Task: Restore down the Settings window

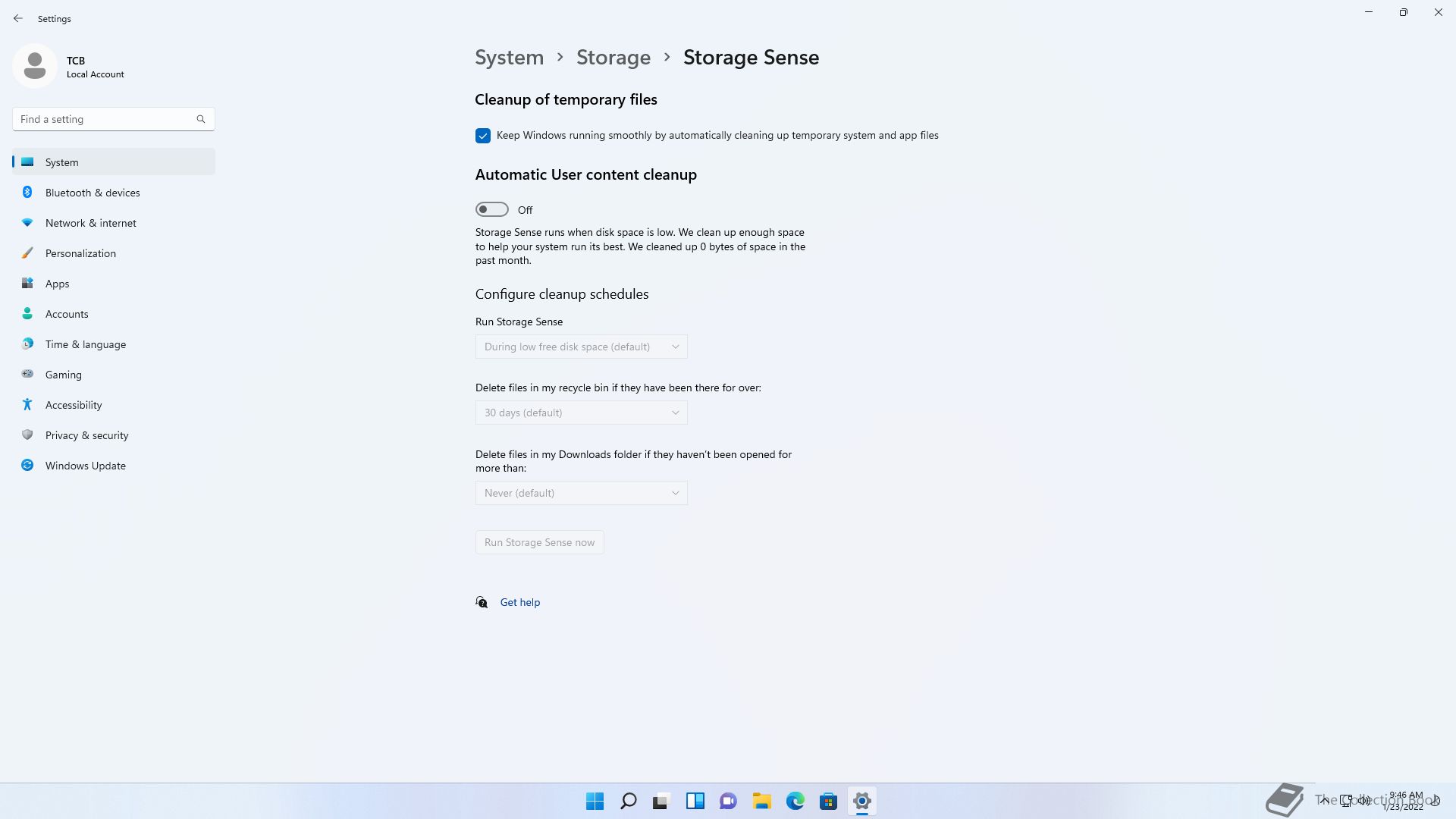Action: pyautogui.click(x=1404, y=12)
